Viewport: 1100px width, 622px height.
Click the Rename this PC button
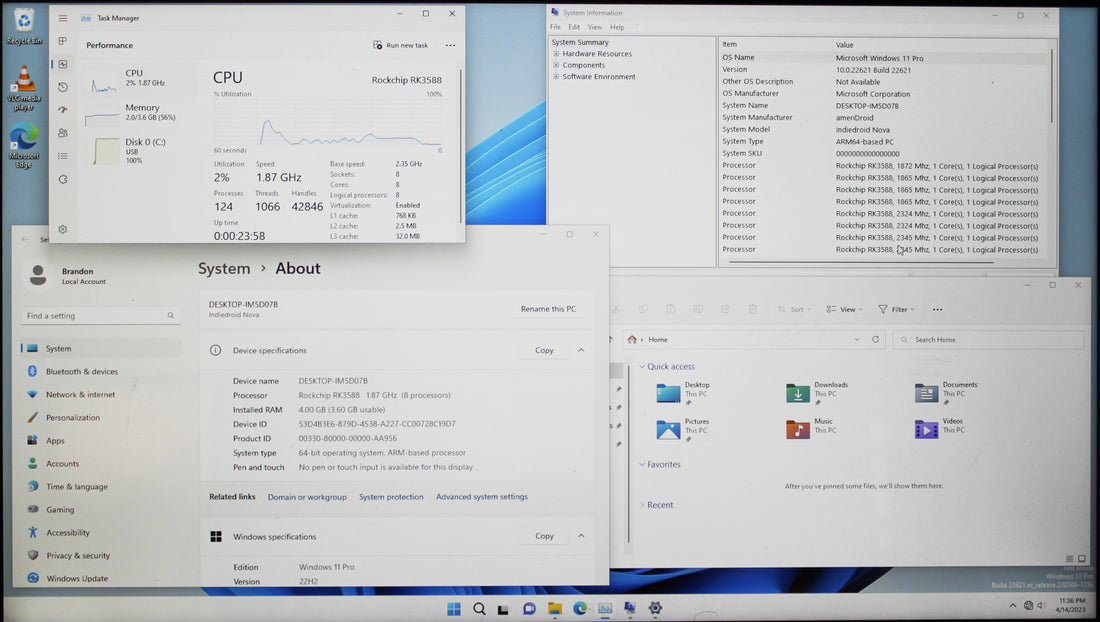(x=548, y=309)
